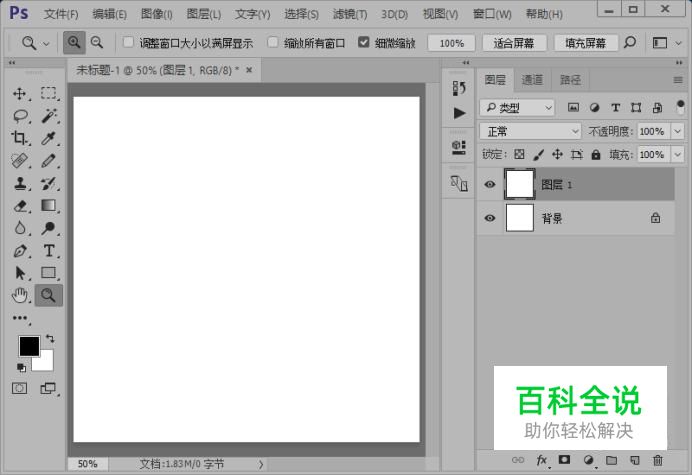Hide 背景 layer with eye icon
Image resolution: width=692 pixels, height=475 pixels.
(x=489, y=218)
